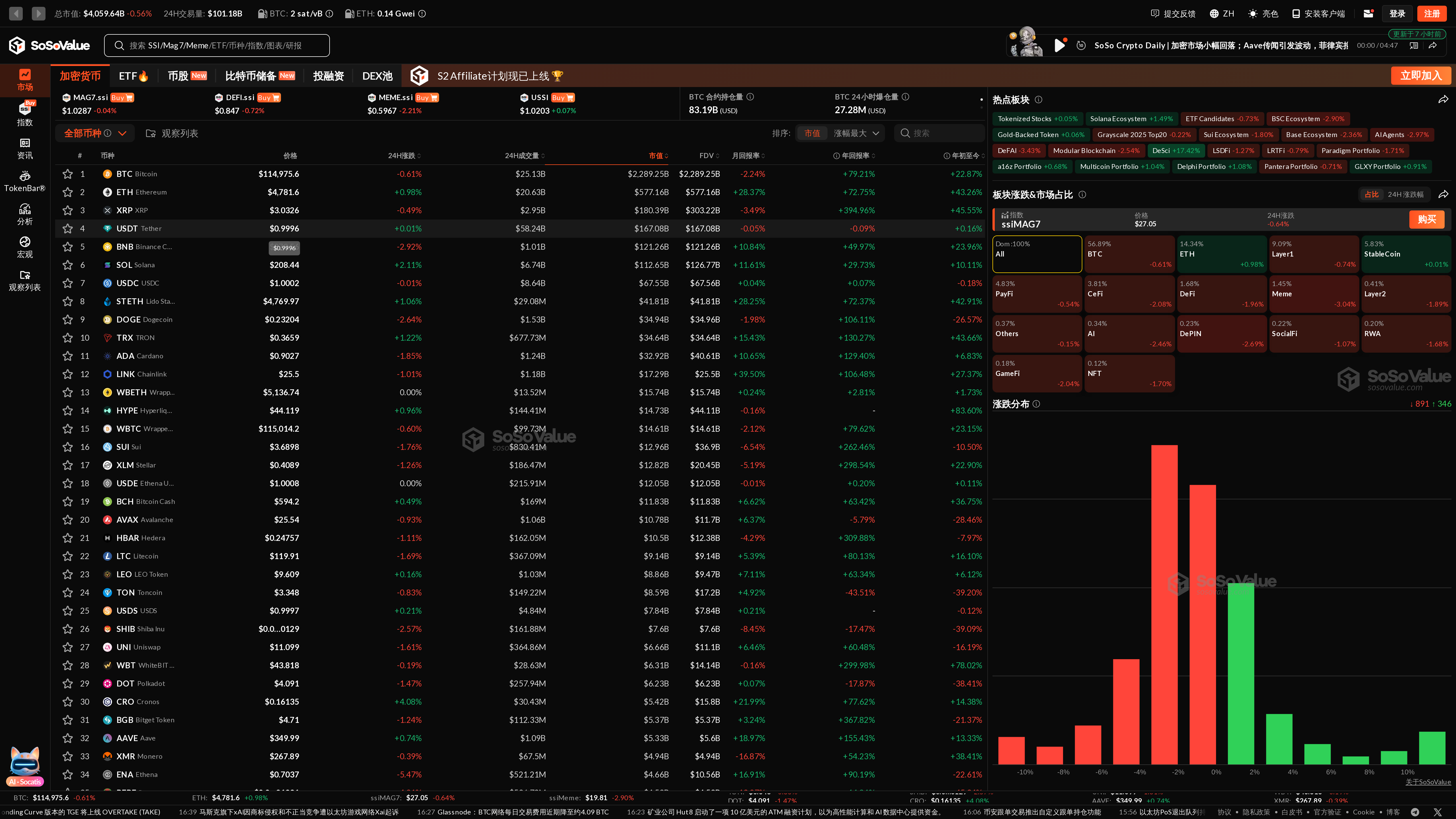The image size is (1456, 819).
Task: Select the DeSci +17.42% sector tag
Action: tap(1176, 150)
